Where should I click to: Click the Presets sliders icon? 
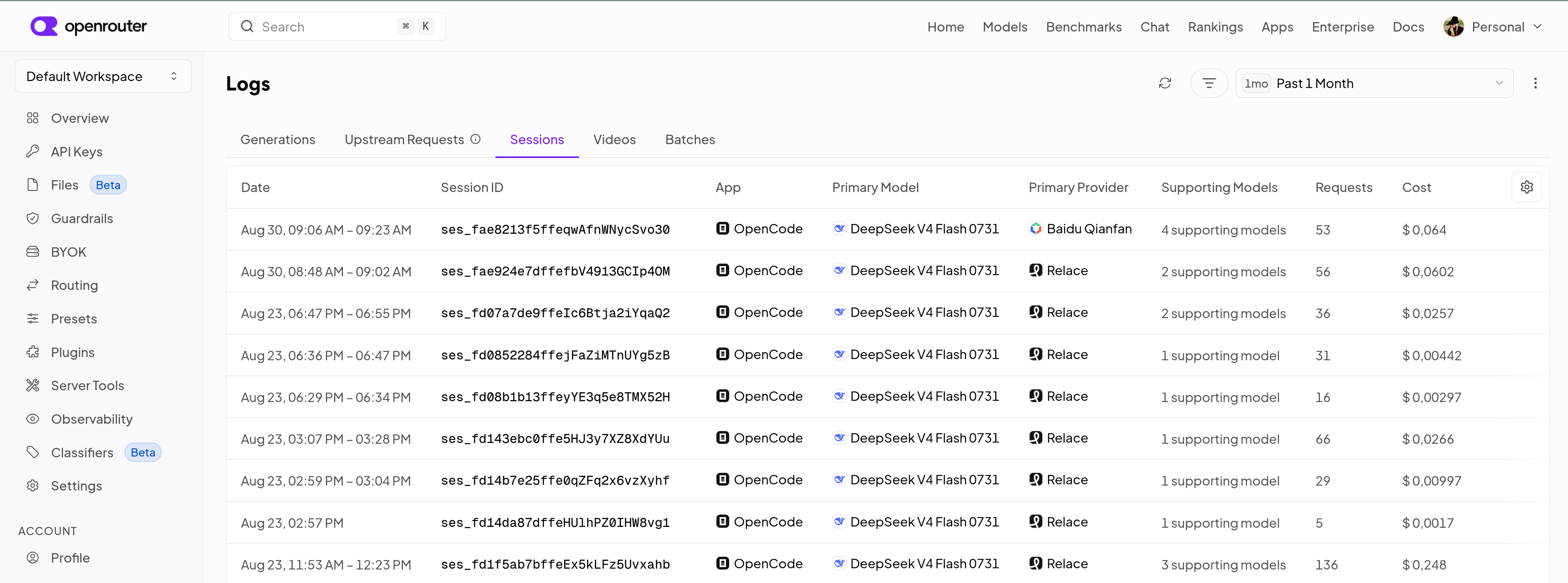point(33,319)
